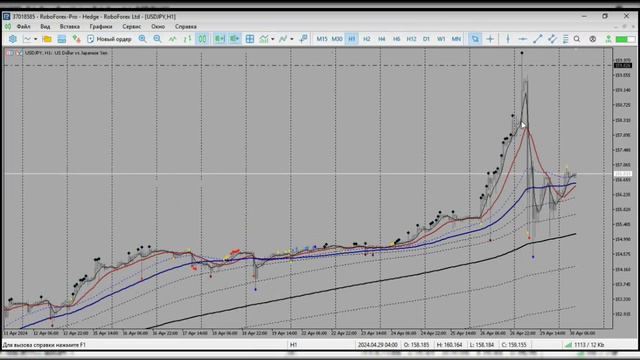Select the vertical line tool
Viewport: 640px width, 360px height.
[508, 39]
